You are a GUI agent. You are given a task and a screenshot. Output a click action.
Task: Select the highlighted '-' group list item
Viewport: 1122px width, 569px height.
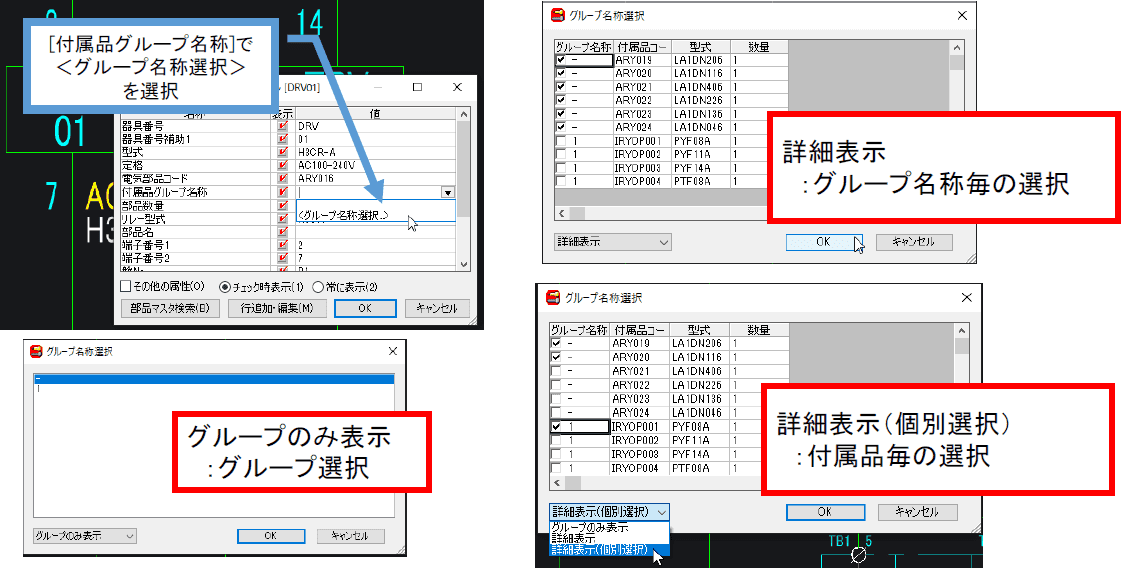tap(214, 379)
